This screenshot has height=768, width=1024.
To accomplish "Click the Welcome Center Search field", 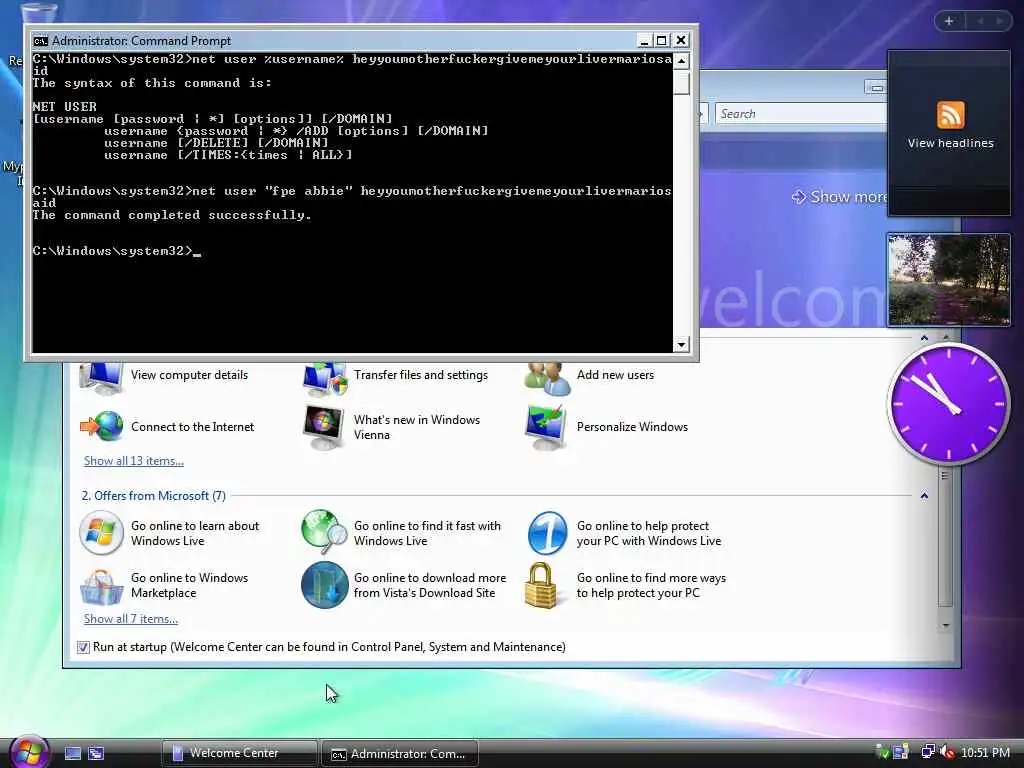I will pos(800,114).
